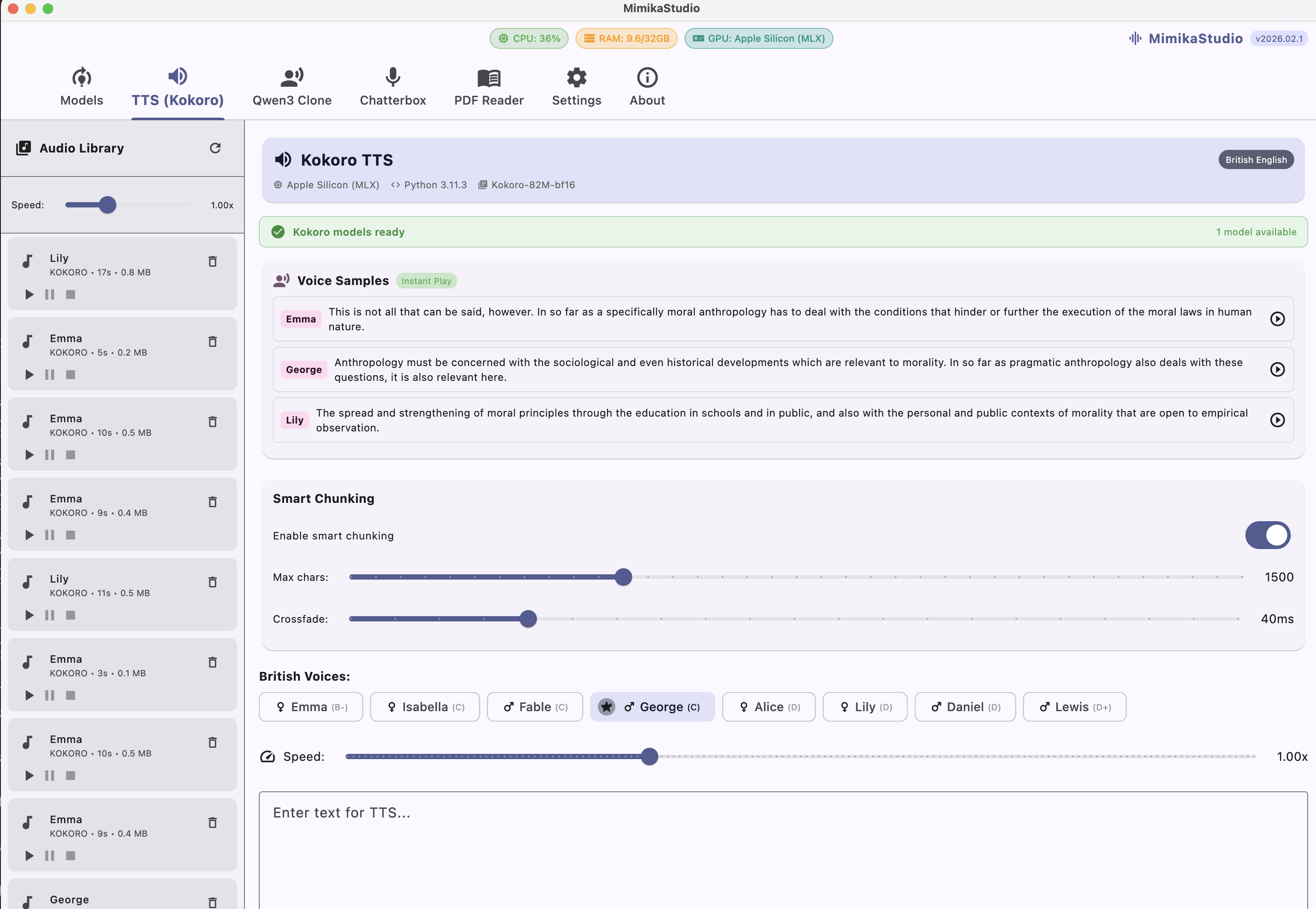Select the Isabella British voice

click(x=424, y=706)
